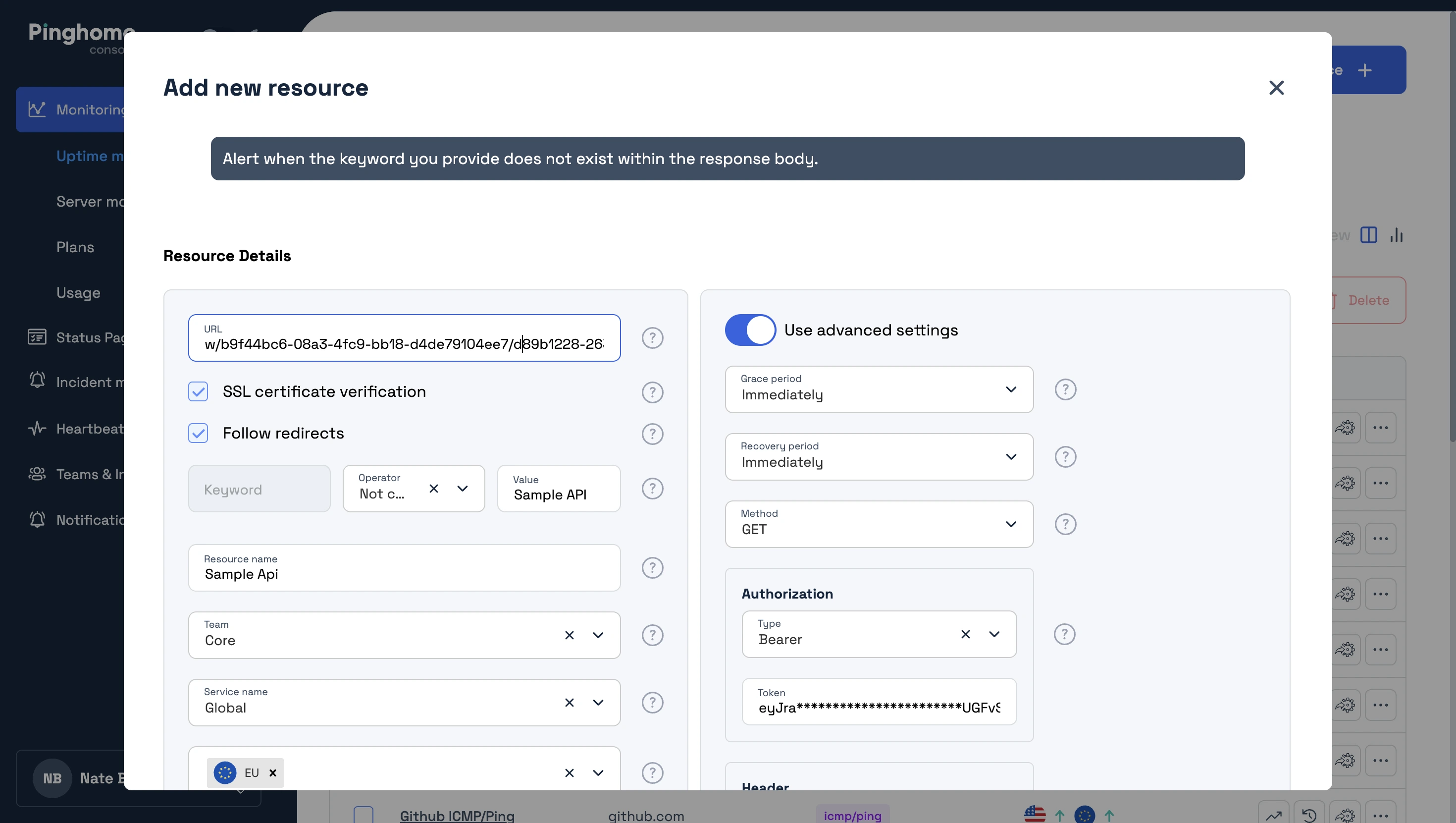Screen dimensions: 1456x823
Task: Expand the Method dropdown showing GET
Action: tap(1011, 524)
